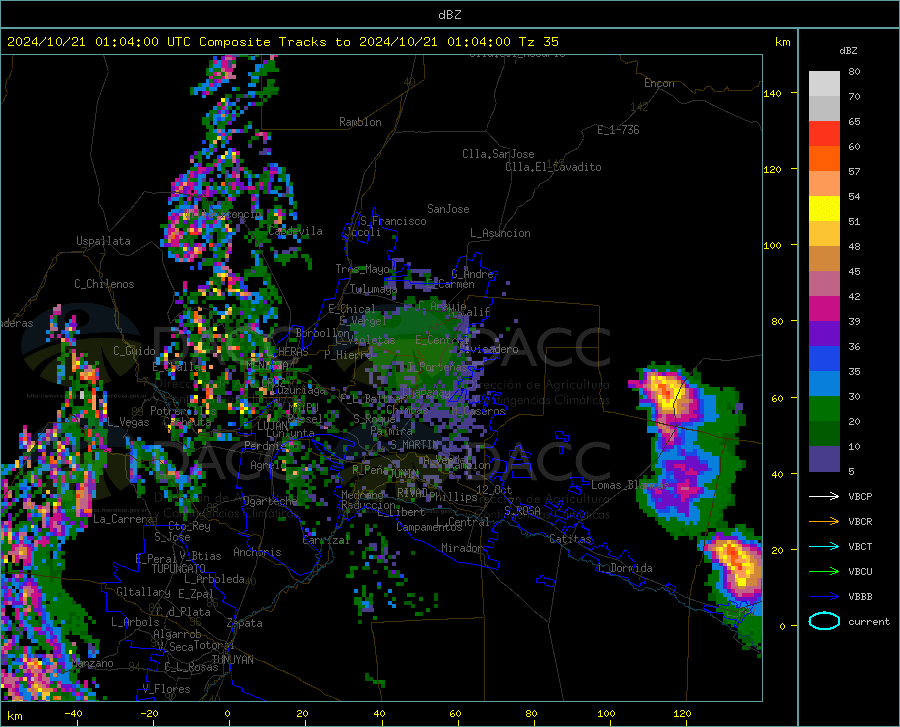Choose the brown swatch between 48 and 45
Image resolution: width=900 pixels, height=727 pixels.
click(x=824, y=259)
